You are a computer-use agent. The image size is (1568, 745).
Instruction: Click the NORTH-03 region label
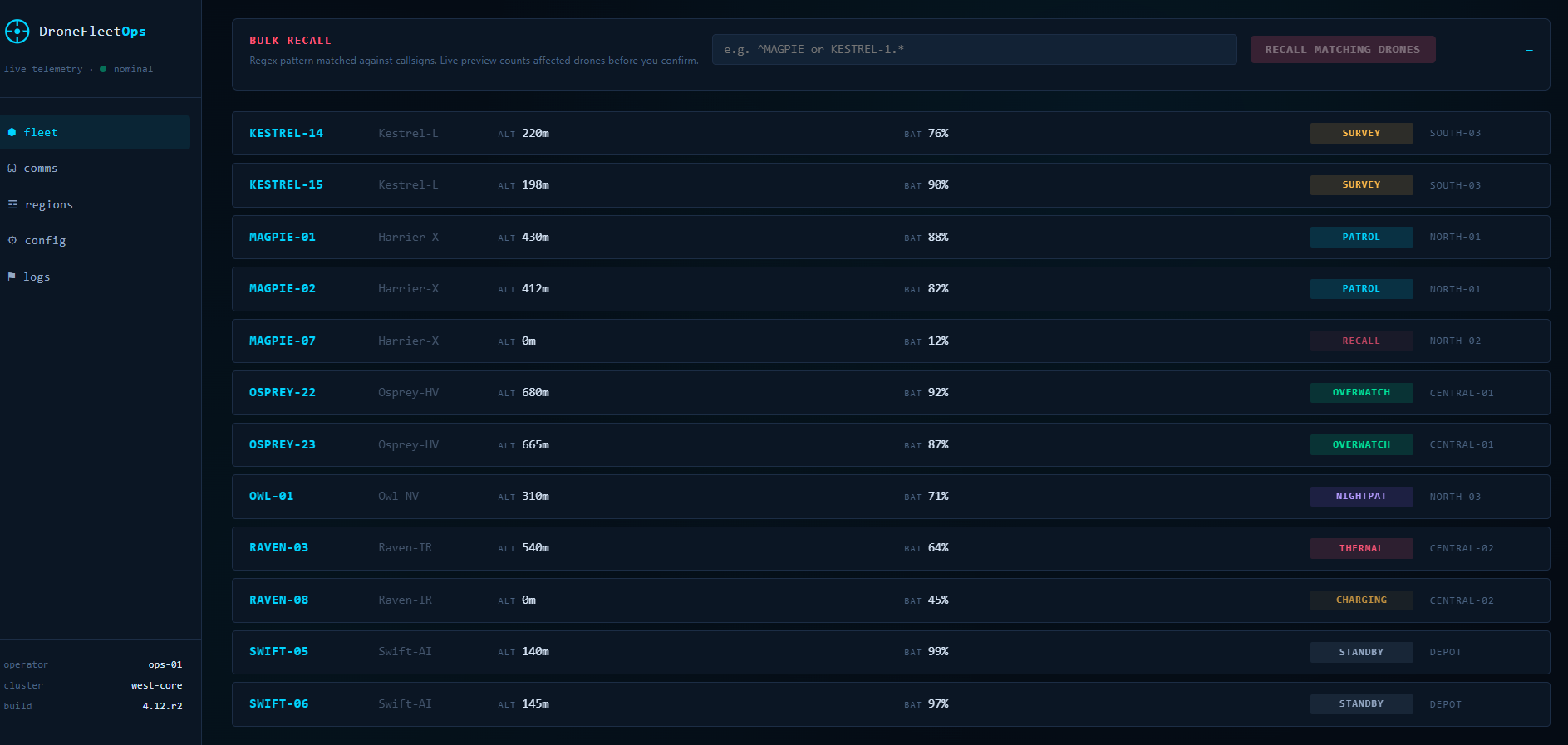point(1455,497)
